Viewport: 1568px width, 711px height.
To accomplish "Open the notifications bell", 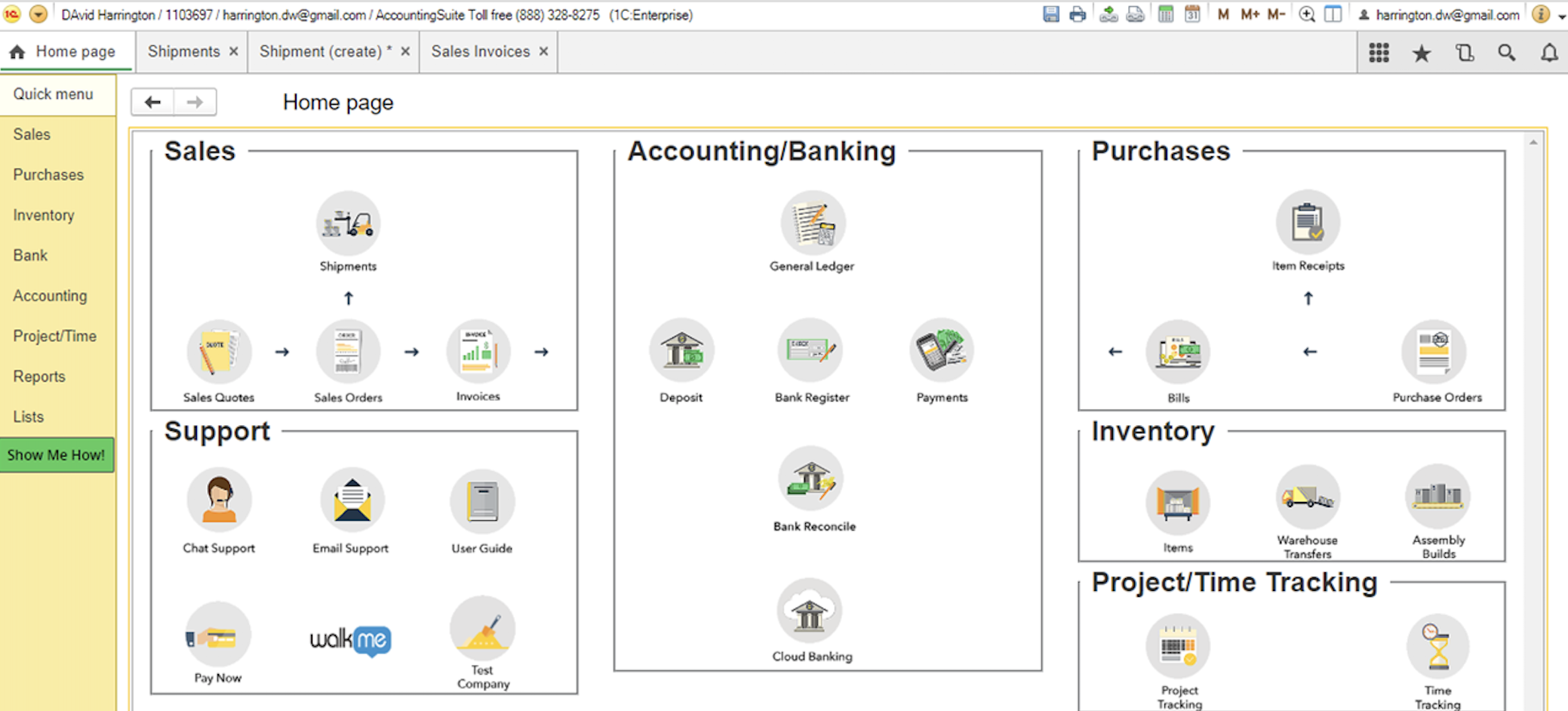I will (x=1549, y=53).
